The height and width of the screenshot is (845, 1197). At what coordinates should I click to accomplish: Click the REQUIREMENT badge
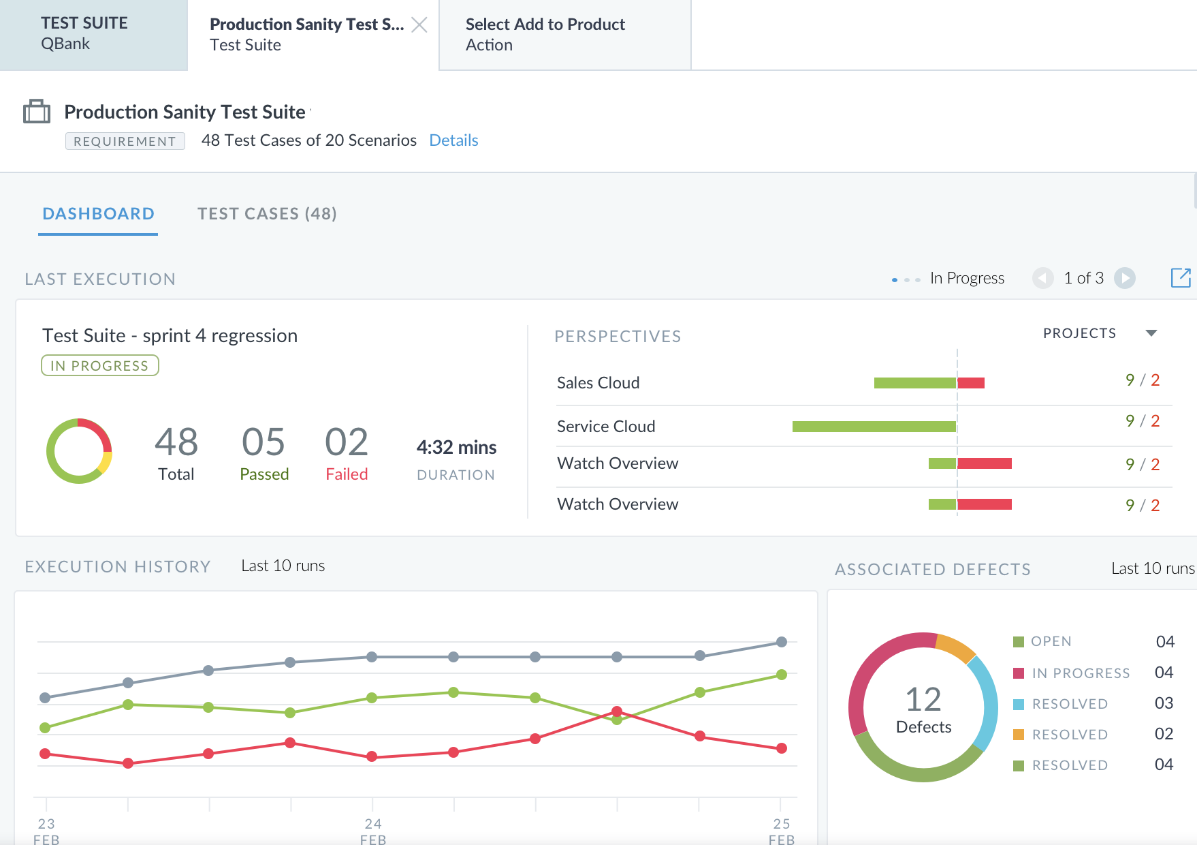coord(125,141)
